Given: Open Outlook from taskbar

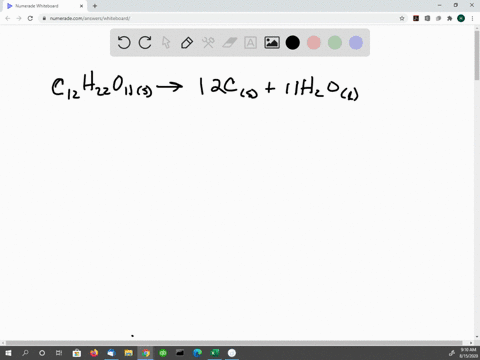Looking at the screenshot, I should point(111,353).
